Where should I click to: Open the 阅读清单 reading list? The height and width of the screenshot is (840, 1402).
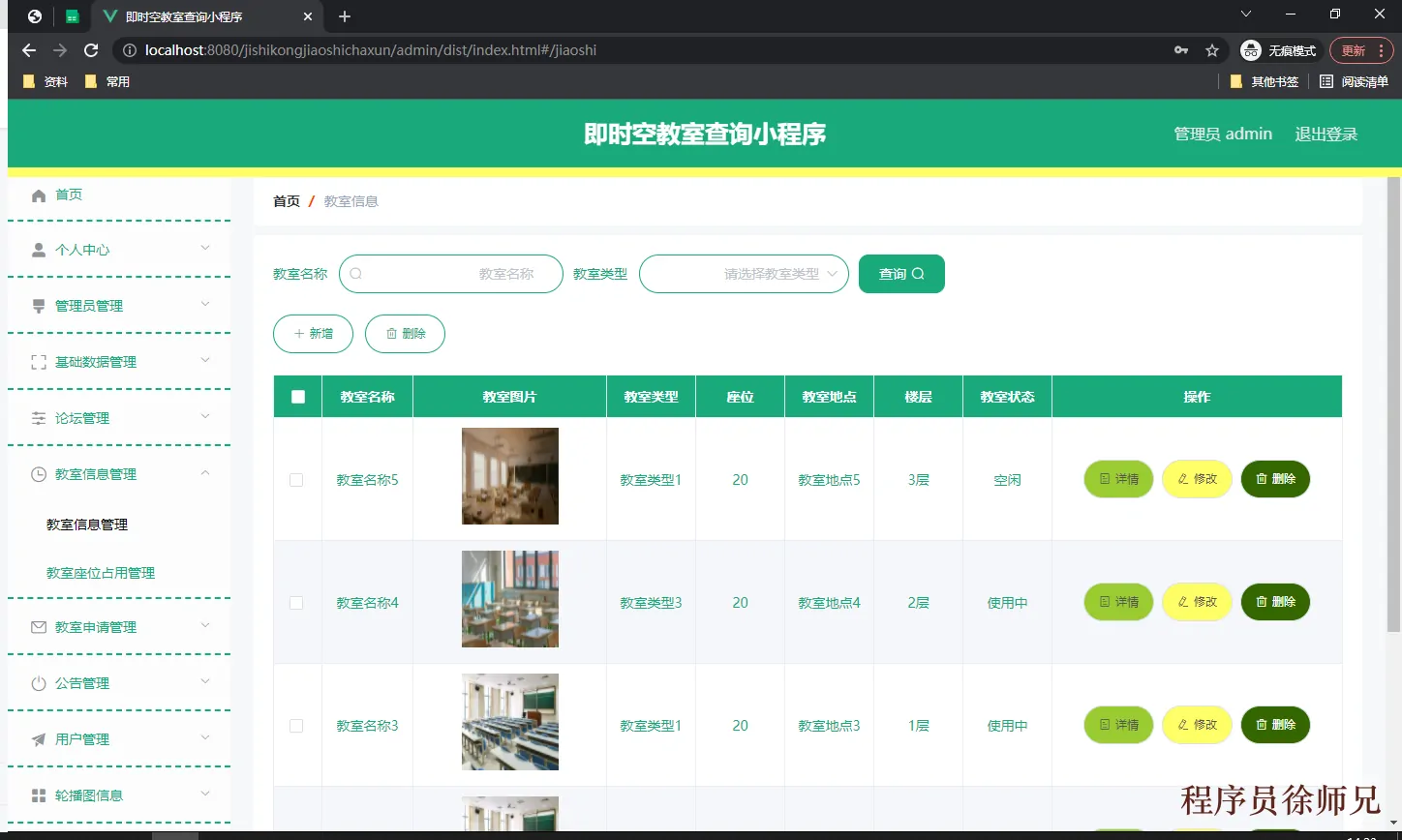coord(1354,81)
